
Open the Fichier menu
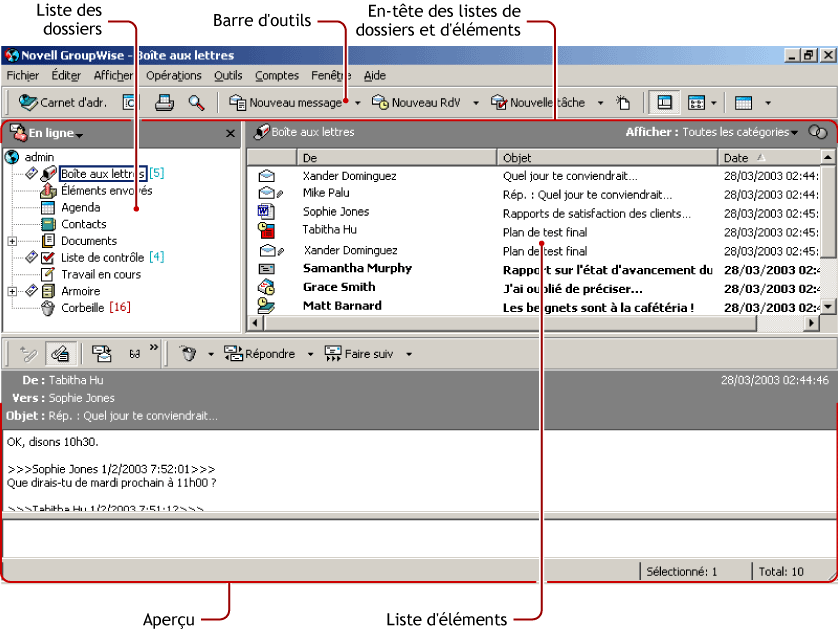(21, 75)
